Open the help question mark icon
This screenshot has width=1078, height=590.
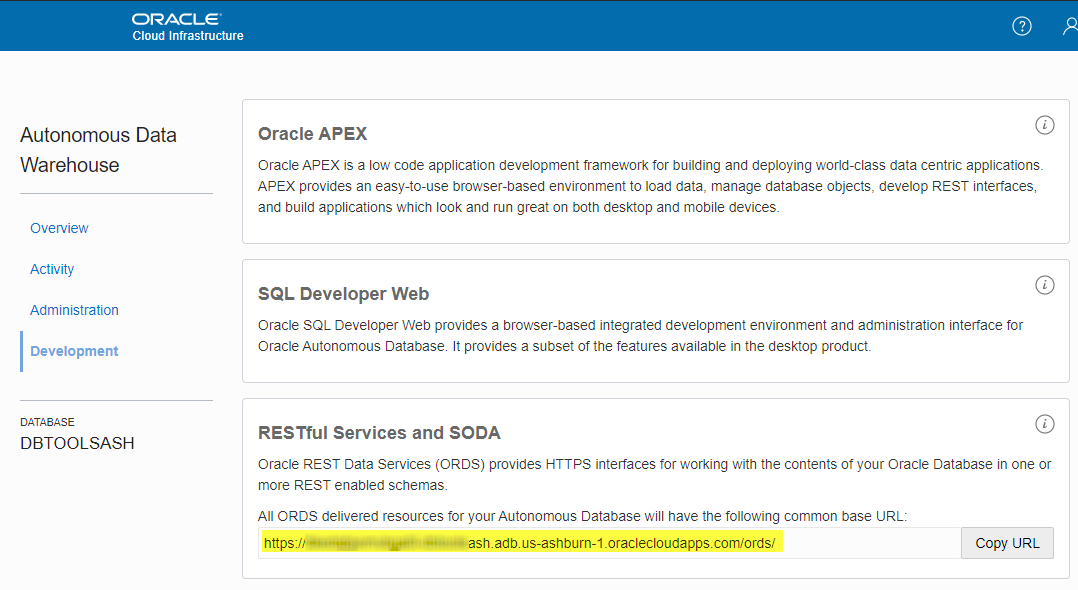click(x=1022, y=26)
